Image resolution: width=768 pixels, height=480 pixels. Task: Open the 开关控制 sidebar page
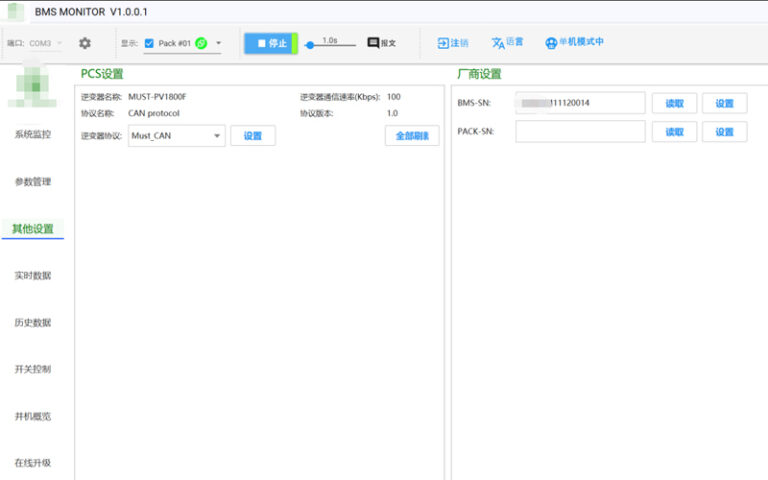[33, 369]
